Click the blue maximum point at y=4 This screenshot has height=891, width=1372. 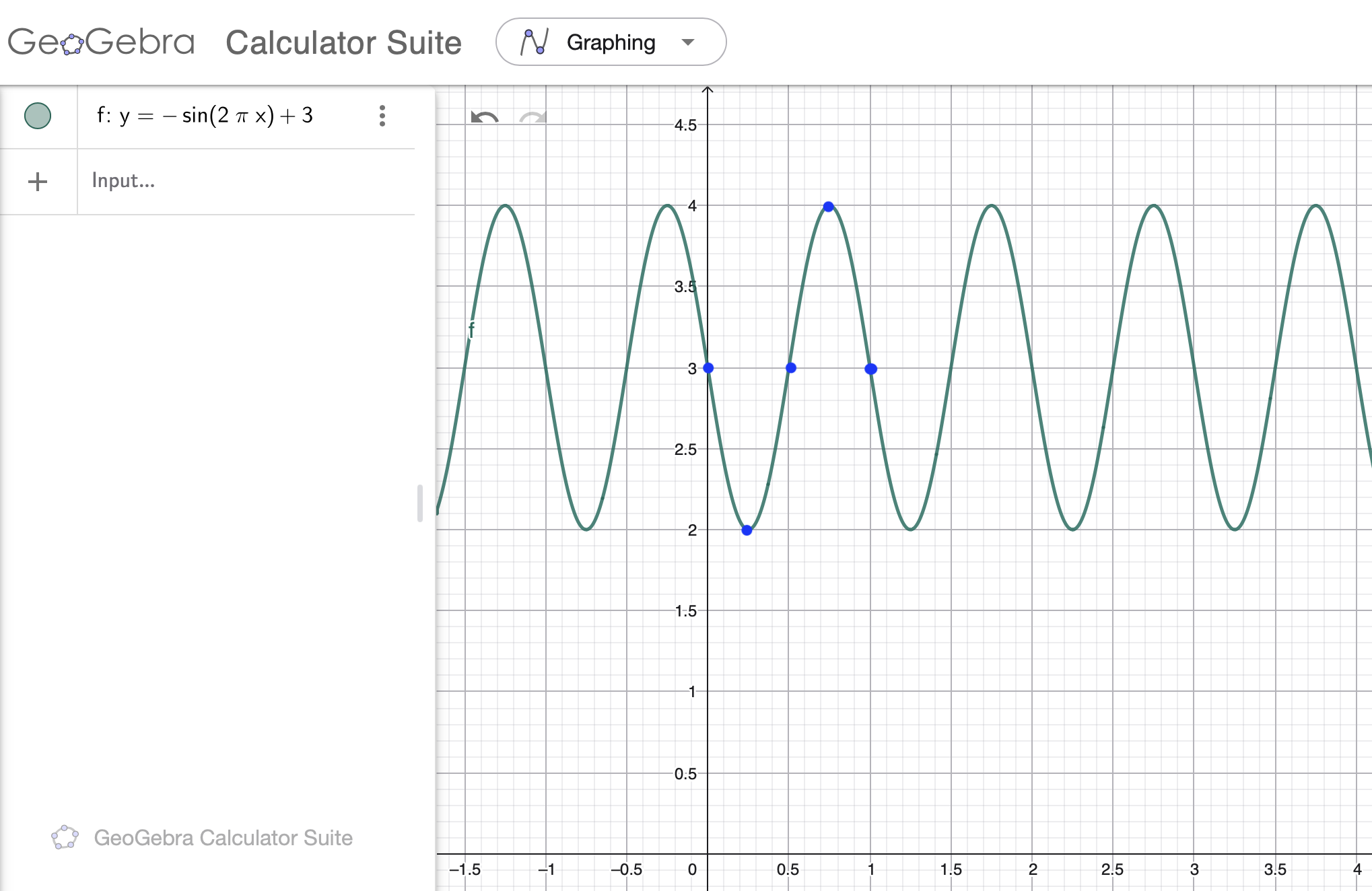(x=828, y=207)
